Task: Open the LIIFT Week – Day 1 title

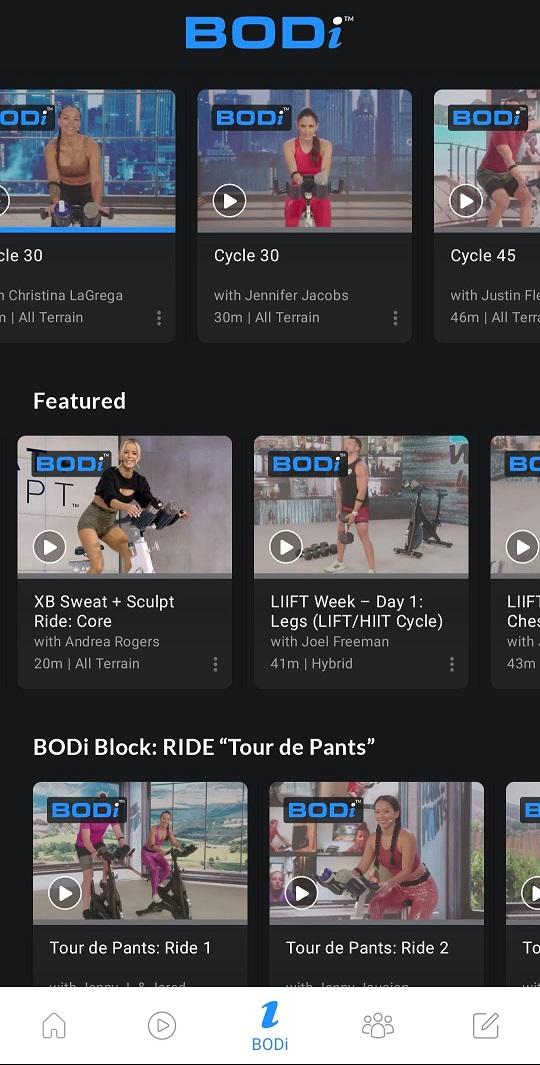Action: pyautogui.click(x=357, y=611)
